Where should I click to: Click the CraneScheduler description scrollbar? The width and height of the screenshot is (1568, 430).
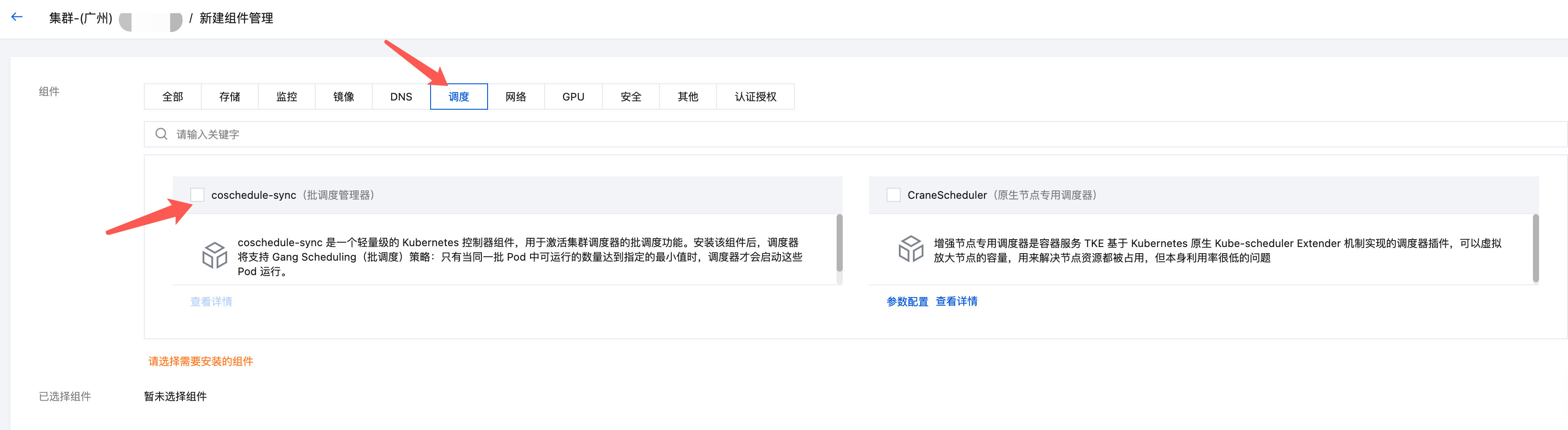tap(1536, 248)
